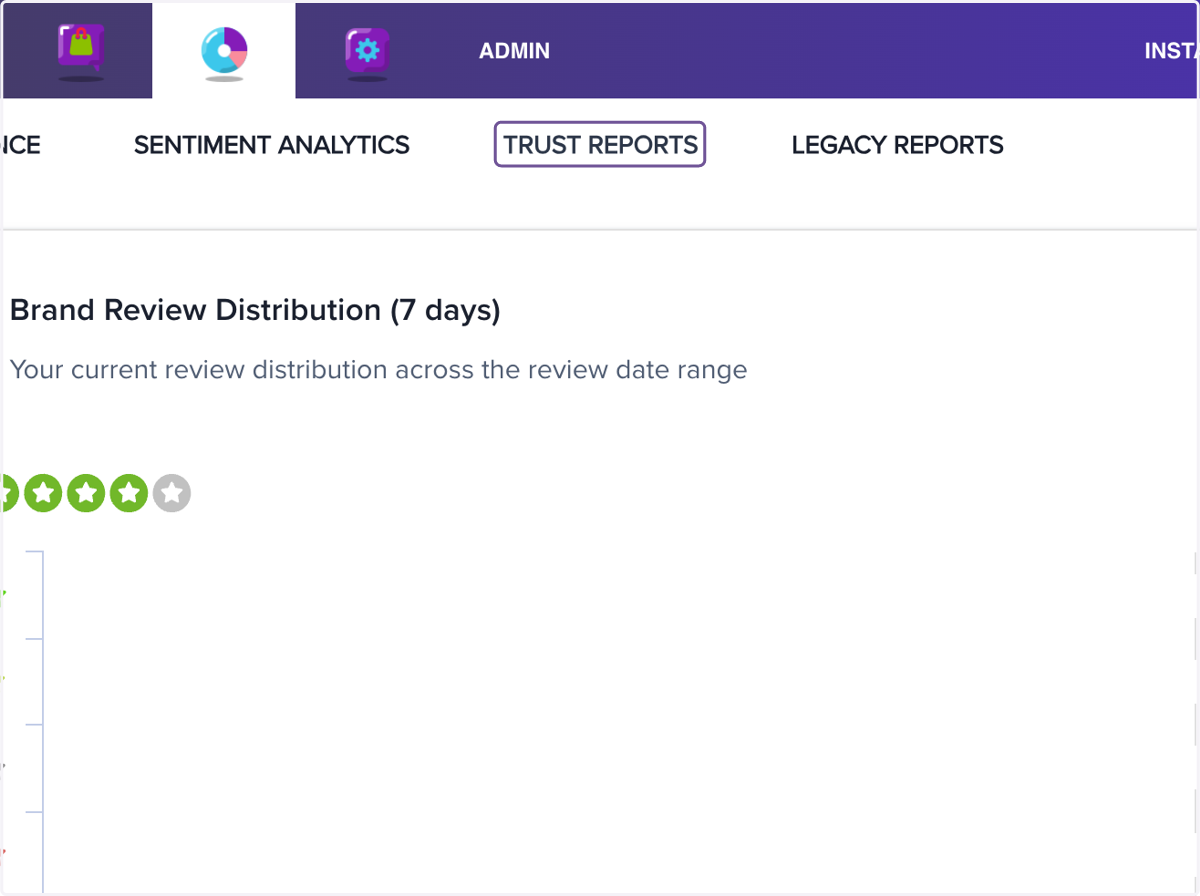Viewport: 1200px width, 896px height.
Task: Click Brand Review Distribution (7 days) heading
Action: tap(255, 310)
